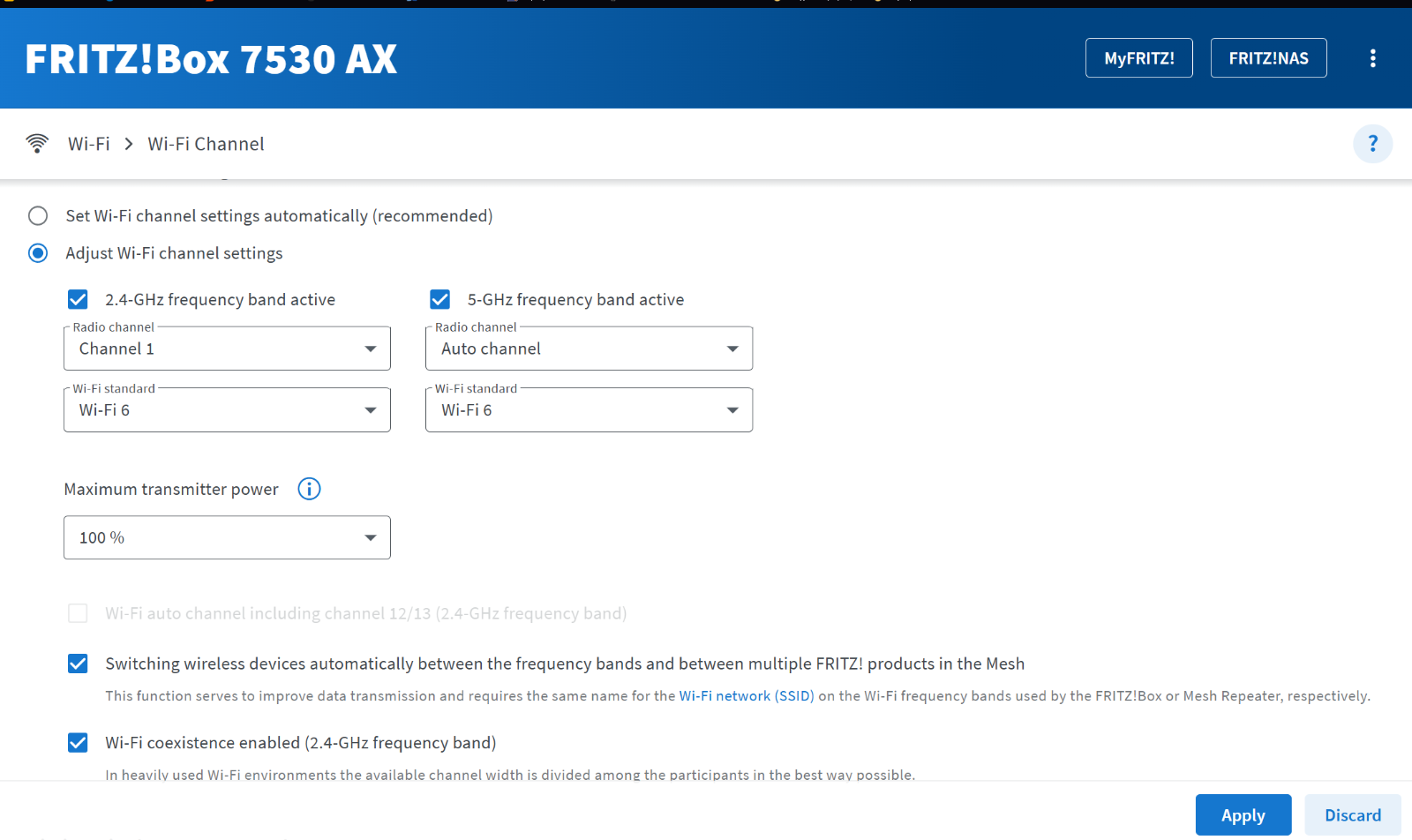Toggle Wi-Fi coexistence enabled checkbox
This screenshot has width=1412, height=840.
point(78,743)
